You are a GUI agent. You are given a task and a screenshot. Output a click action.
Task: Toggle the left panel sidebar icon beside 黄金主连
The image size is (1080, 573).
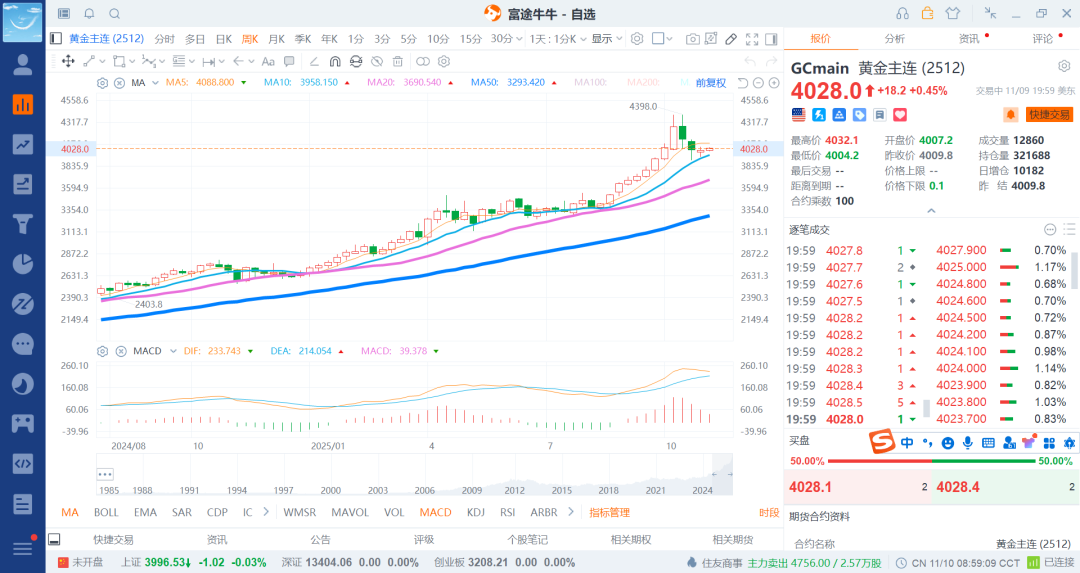56,39
